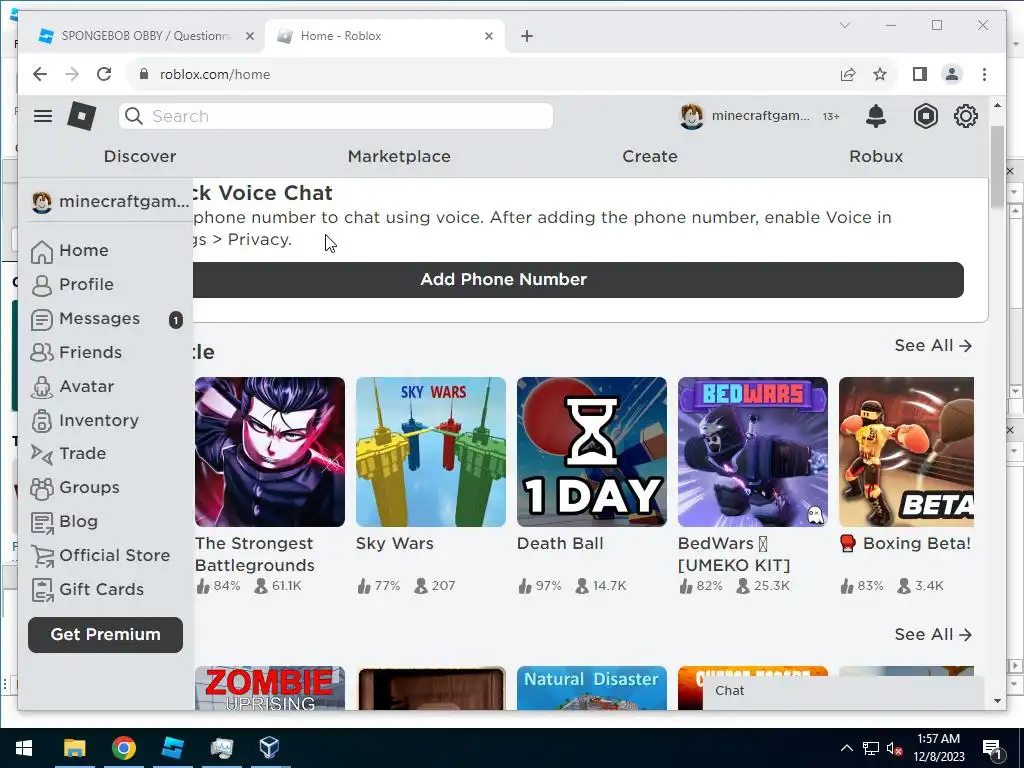Click the page vertical scrollbar thumb
The width and height of the screenshot is (1024, 768).
(997, 168)
